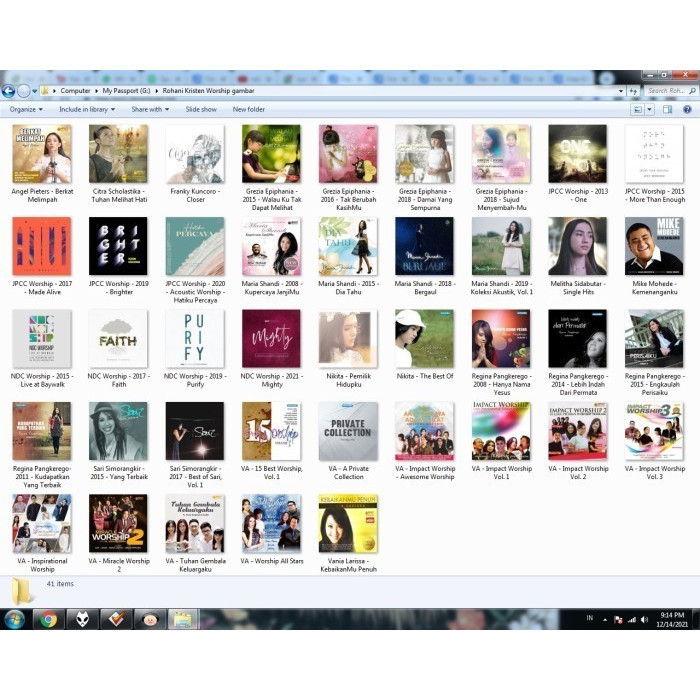Select the VA - A Private Collection folder
The width and height of the screenshot is (700, 700).
348,432
